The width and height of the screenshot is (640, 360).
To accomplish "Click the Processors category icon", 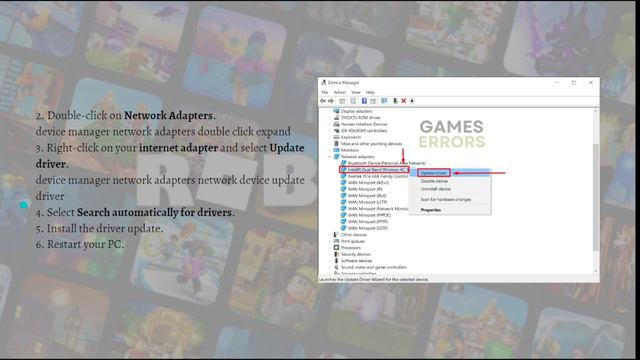I will (x=336, y=248).
